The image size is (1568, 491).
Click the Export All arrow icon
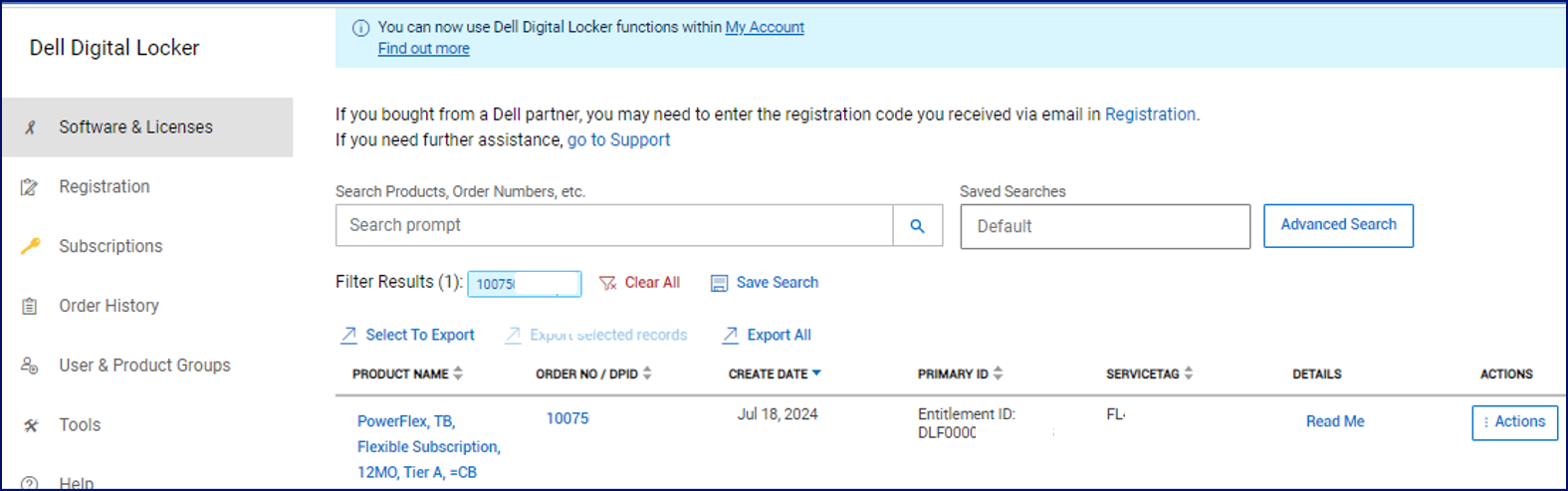click(x=730, y=336)
